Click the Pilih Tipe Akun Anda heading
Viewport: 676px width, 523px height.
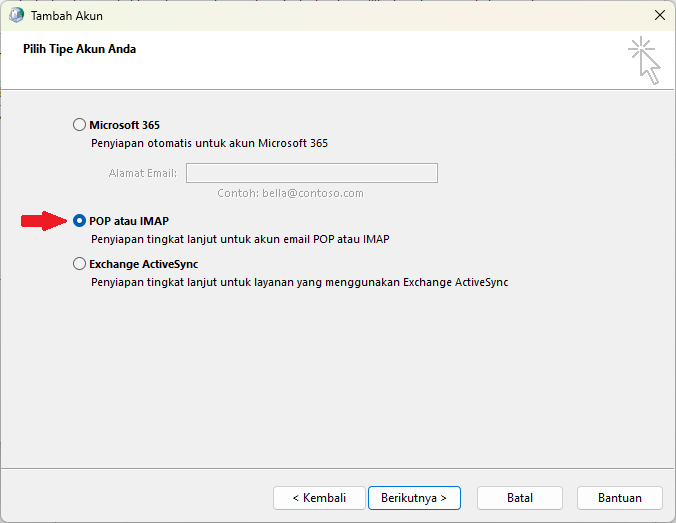[x=80, y=49]
